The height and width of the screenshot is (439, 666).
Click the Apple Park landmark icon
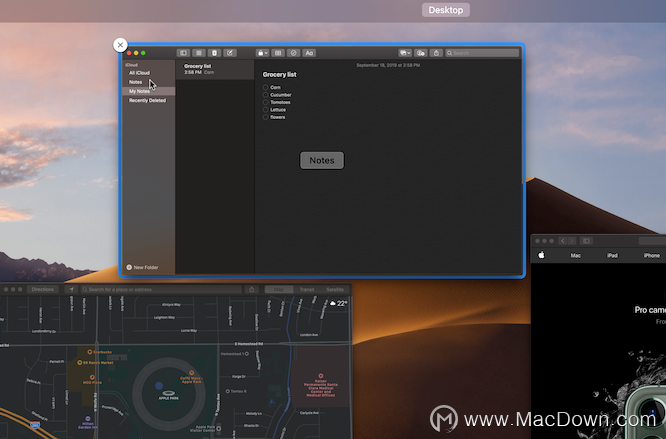169,393
